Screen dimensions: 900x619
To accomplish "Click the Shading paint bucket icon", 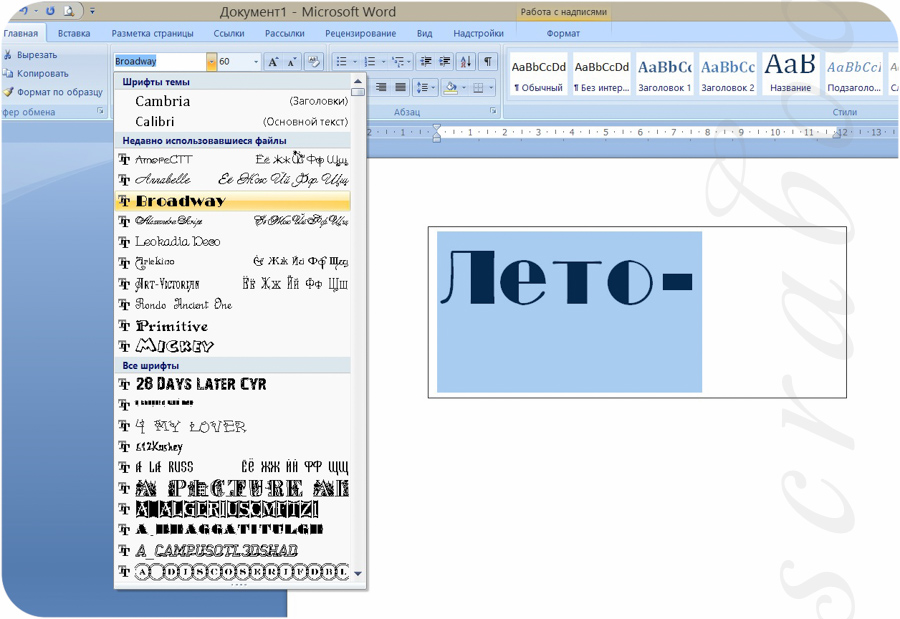I will coord(451,87).
